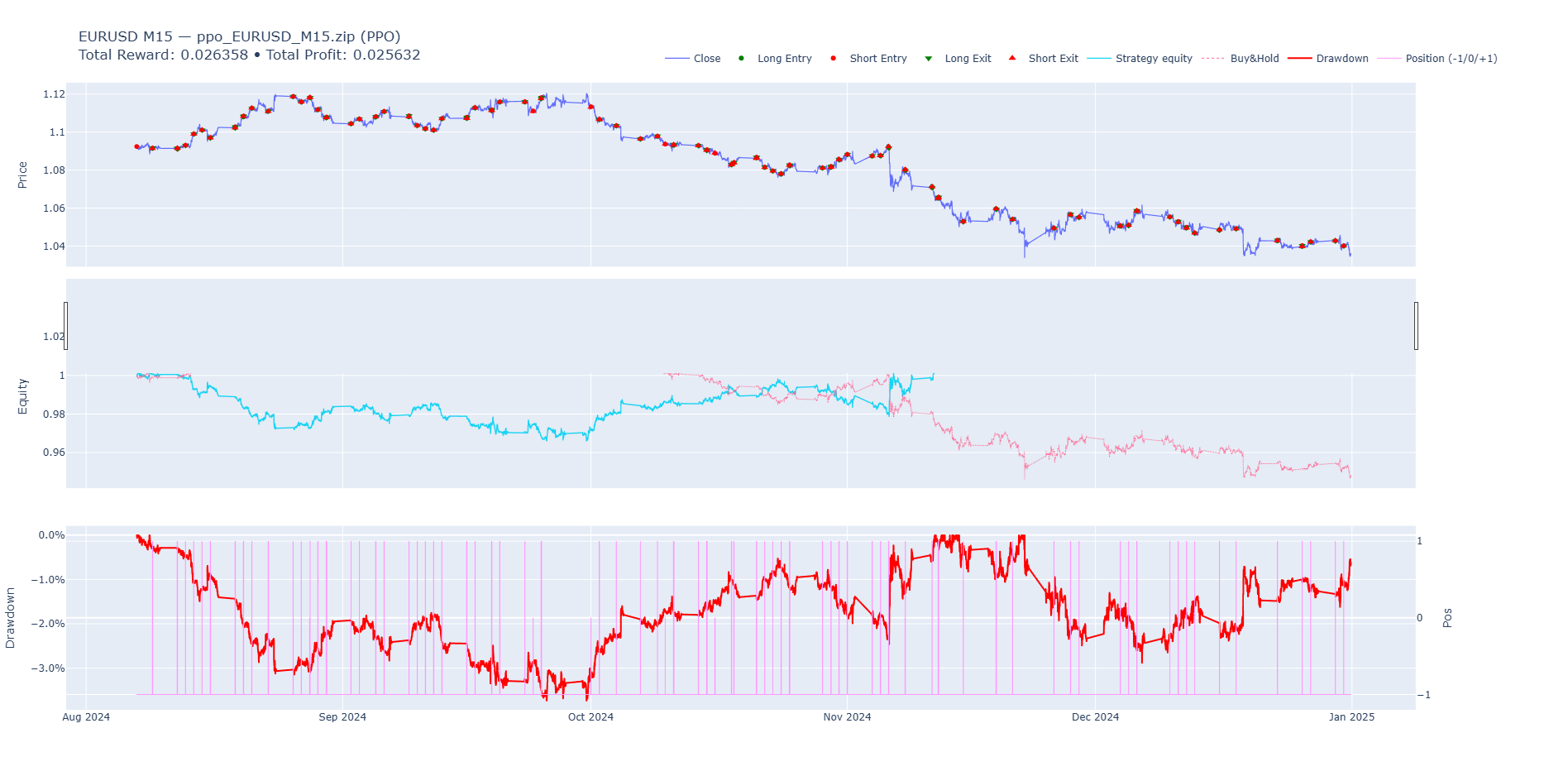Click the 0.96 equity axis tick

tap(54, 453)
